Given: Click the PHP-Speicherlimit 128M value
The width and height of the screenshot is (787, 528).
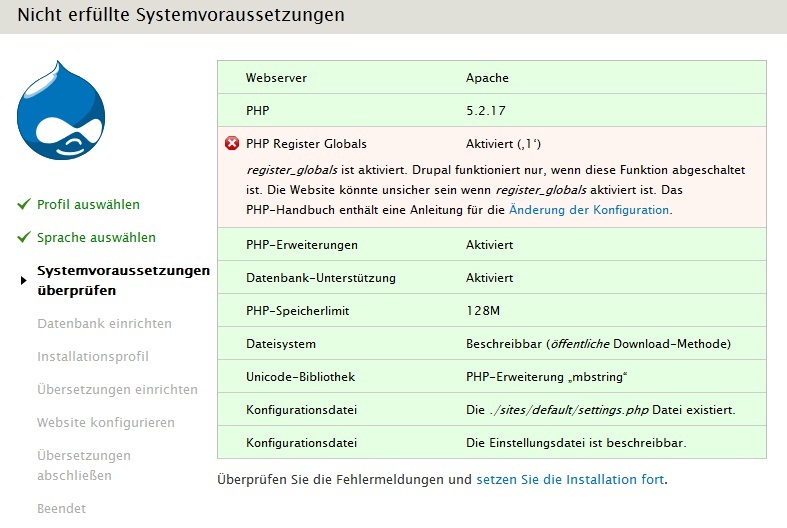Looking at the screenshot, I should click(x=482, y=311).
